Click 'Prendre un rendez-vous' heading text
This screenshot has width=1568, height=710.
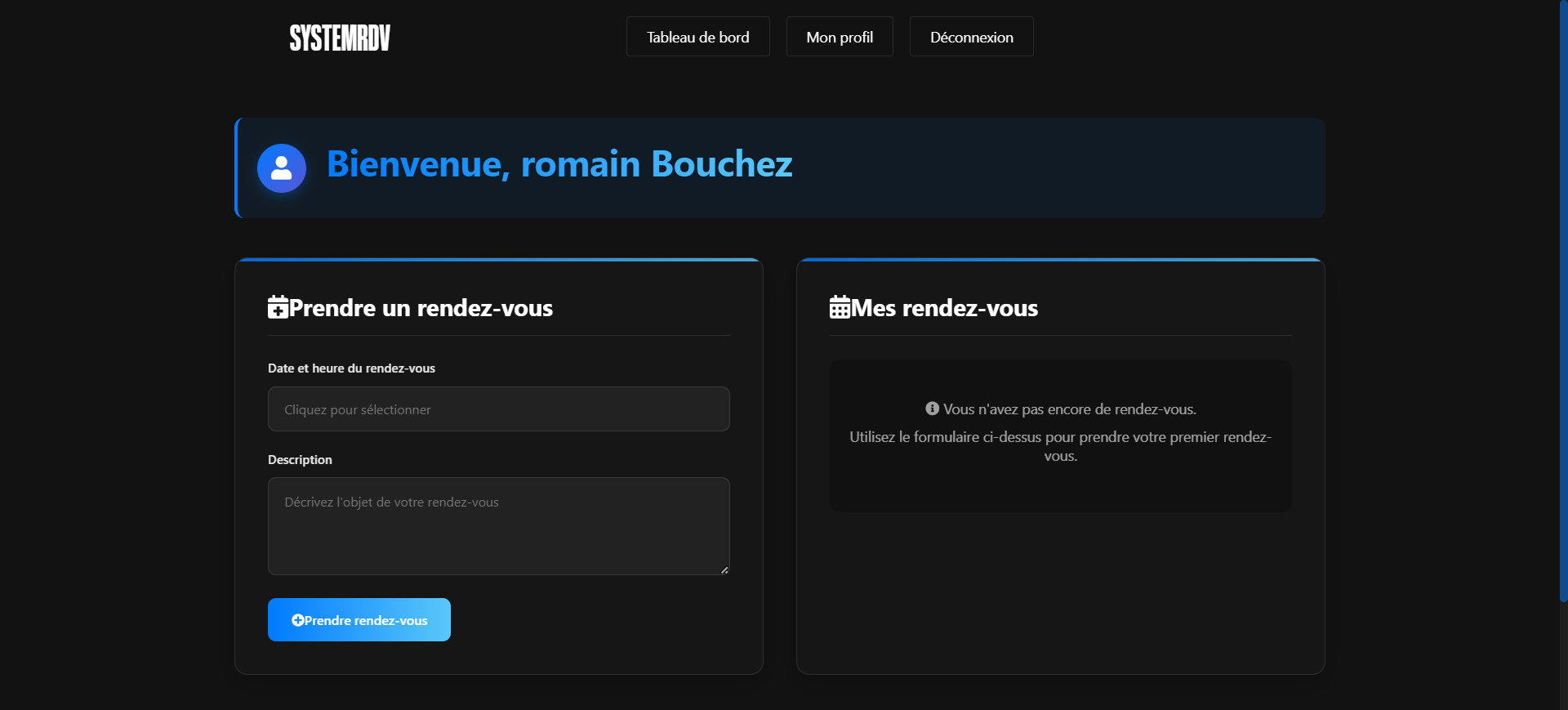pyautogui.click(x=421, y=308)
